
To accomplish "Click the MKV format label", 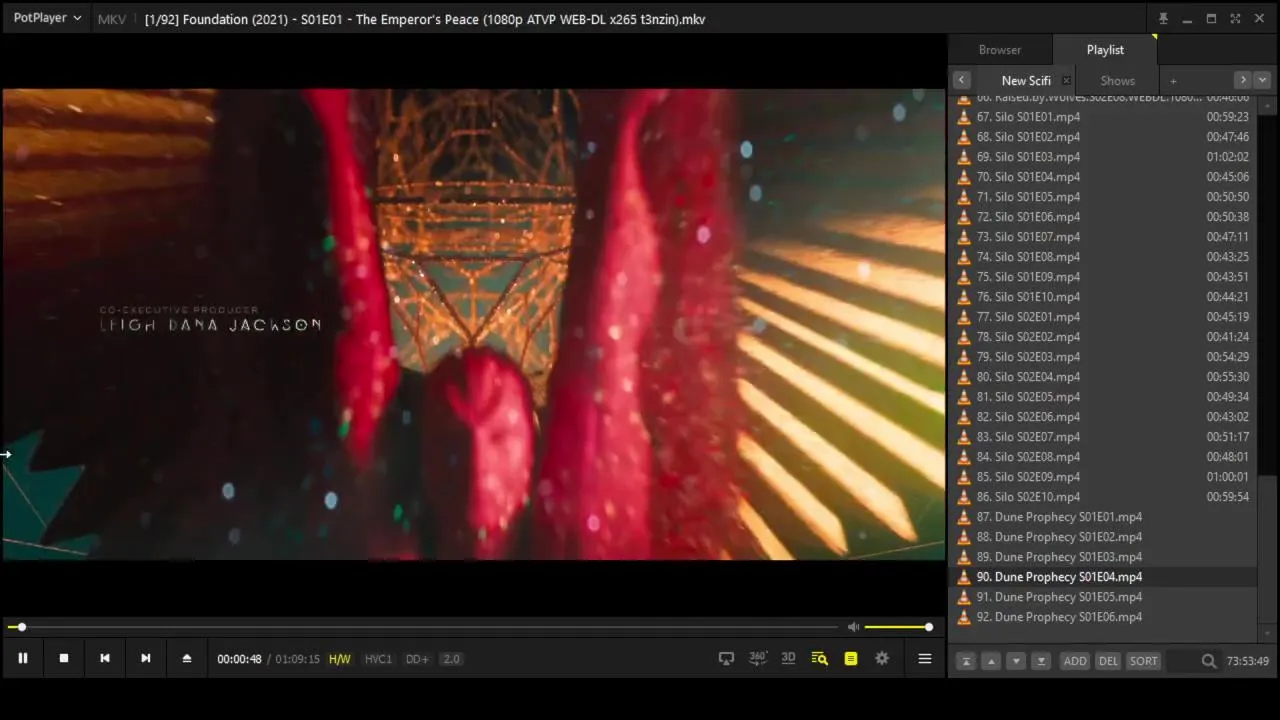I will click(x=112, y=19).
